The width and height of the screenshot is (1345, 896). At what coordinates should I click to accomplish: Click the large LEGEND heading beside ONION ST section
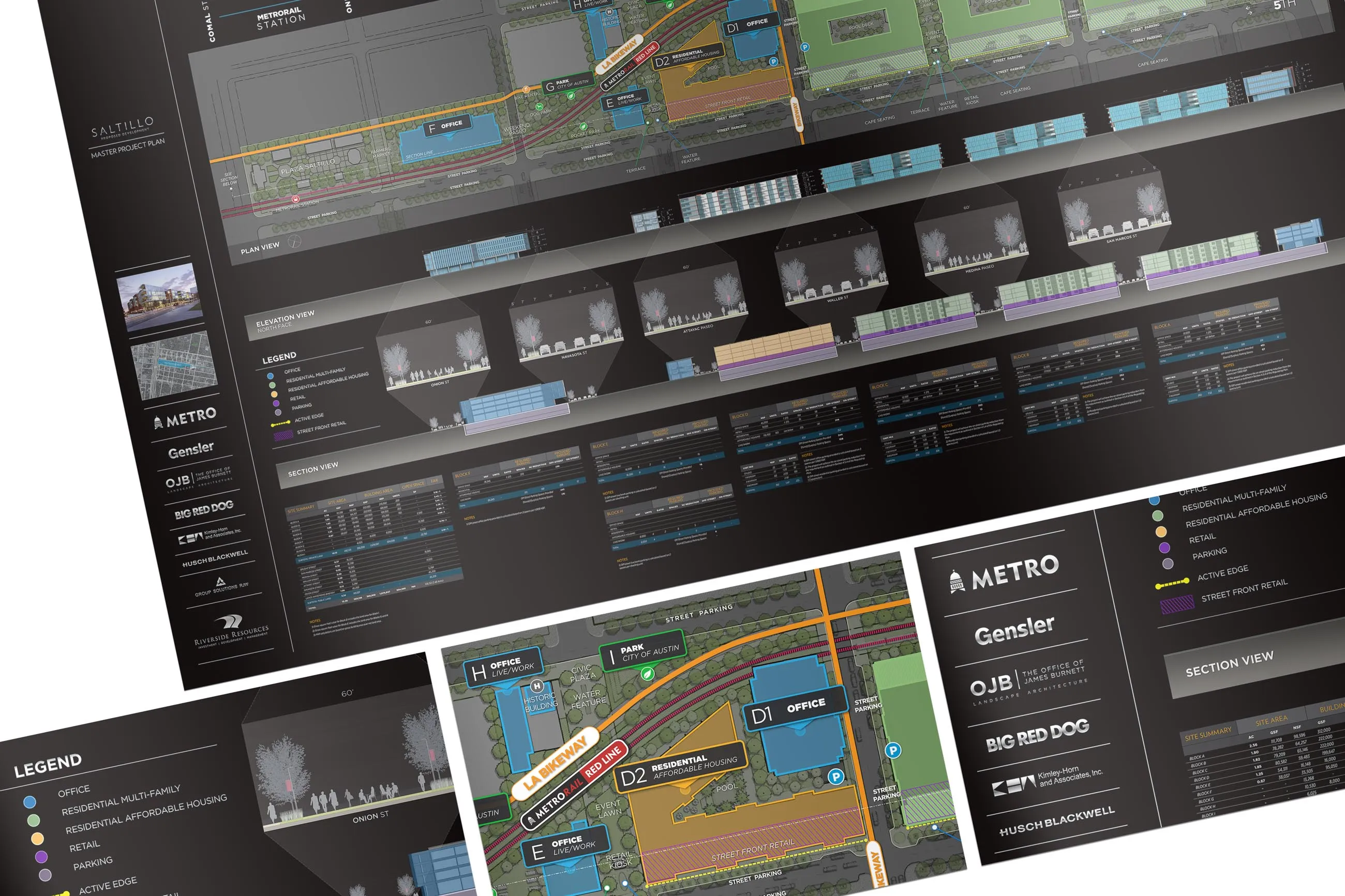click(48, 765)
